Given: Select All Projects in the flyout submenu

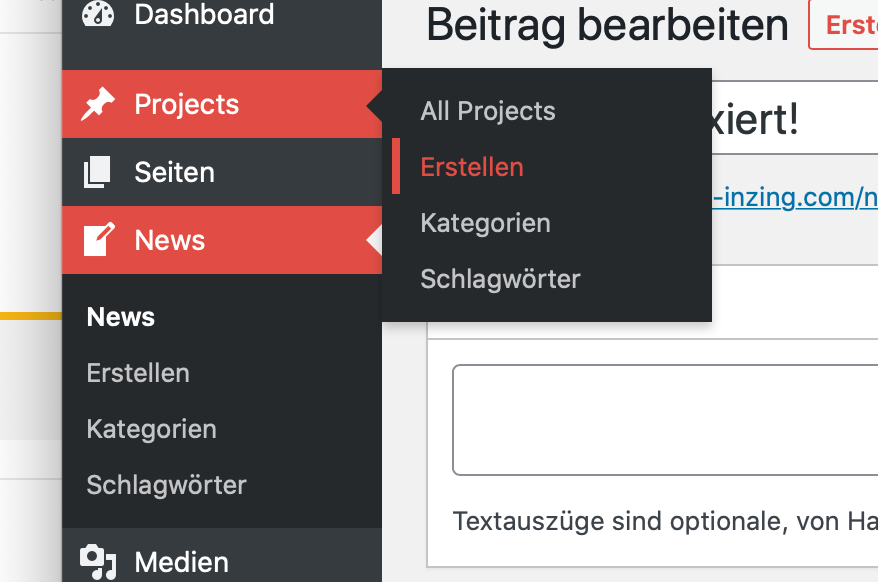Looking at the screenshot, I should click(x=488, y=111).
